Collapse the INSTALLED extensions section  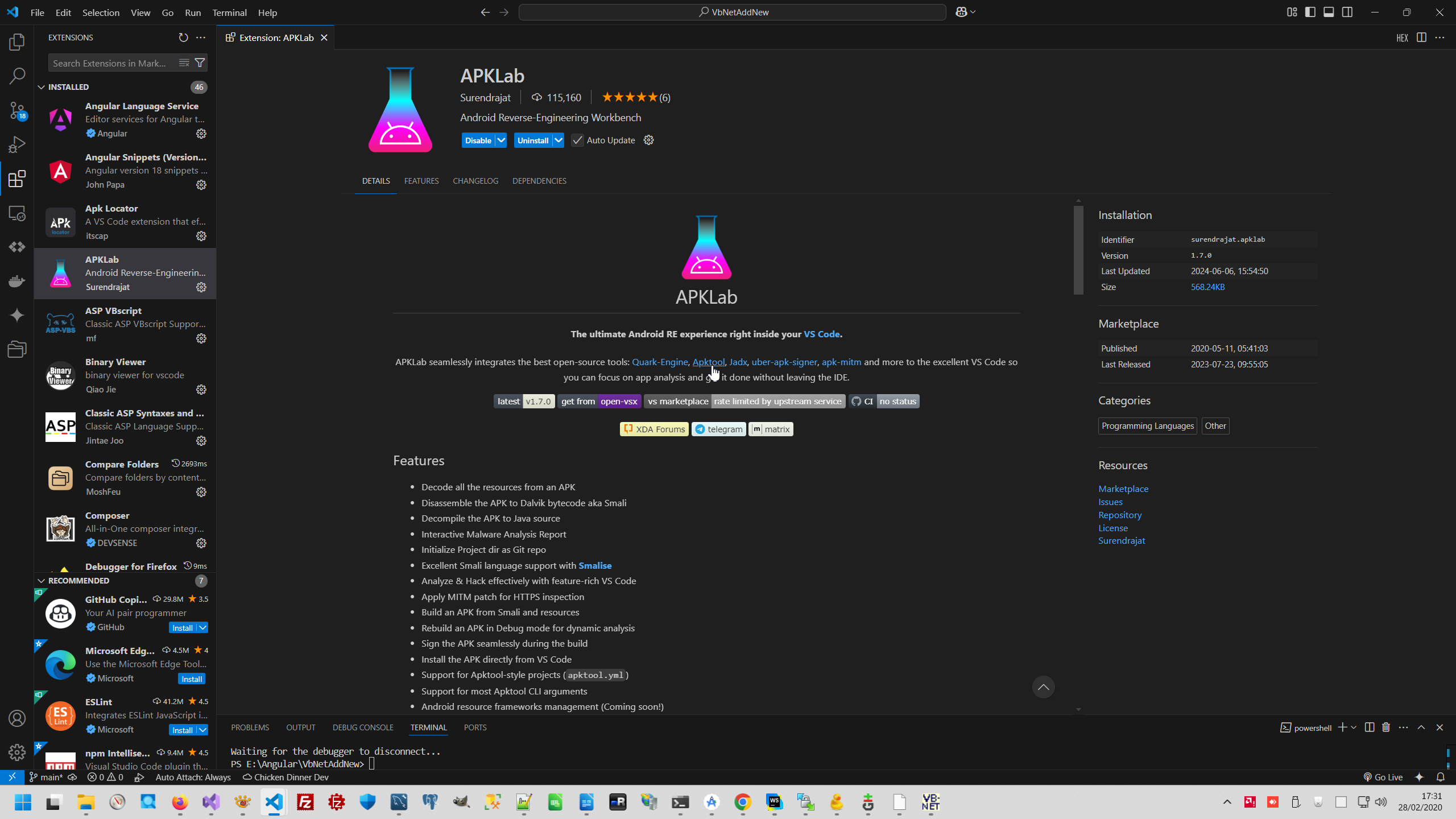(x=42, y=86)
